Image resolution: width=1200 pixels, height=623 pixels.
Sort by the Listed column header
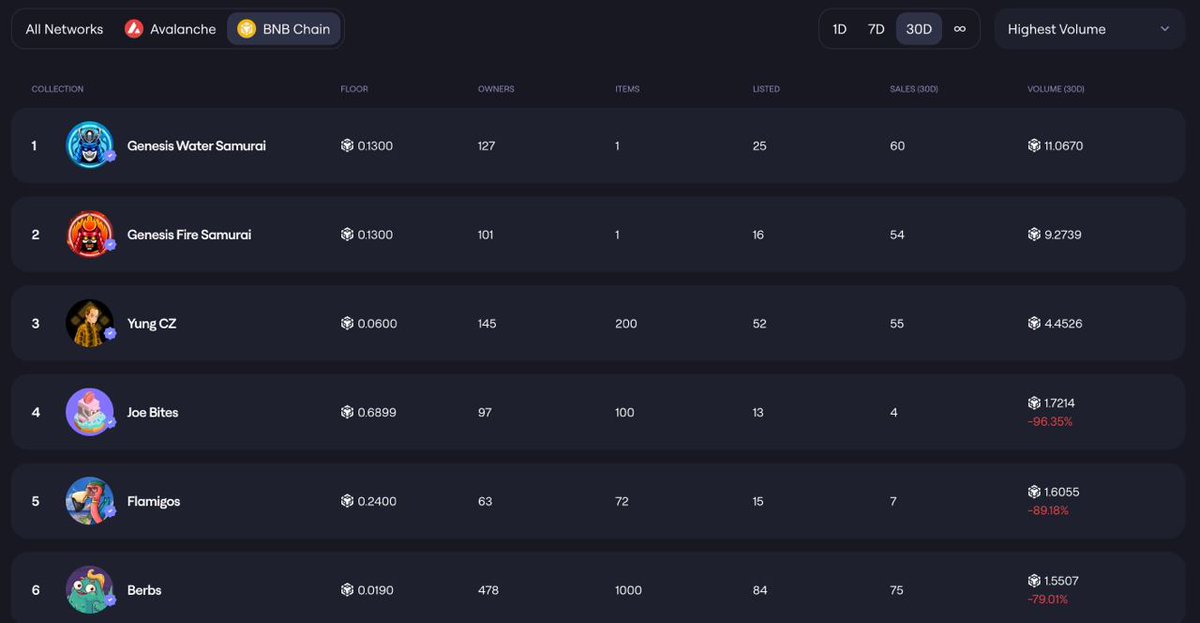(766, 89)
